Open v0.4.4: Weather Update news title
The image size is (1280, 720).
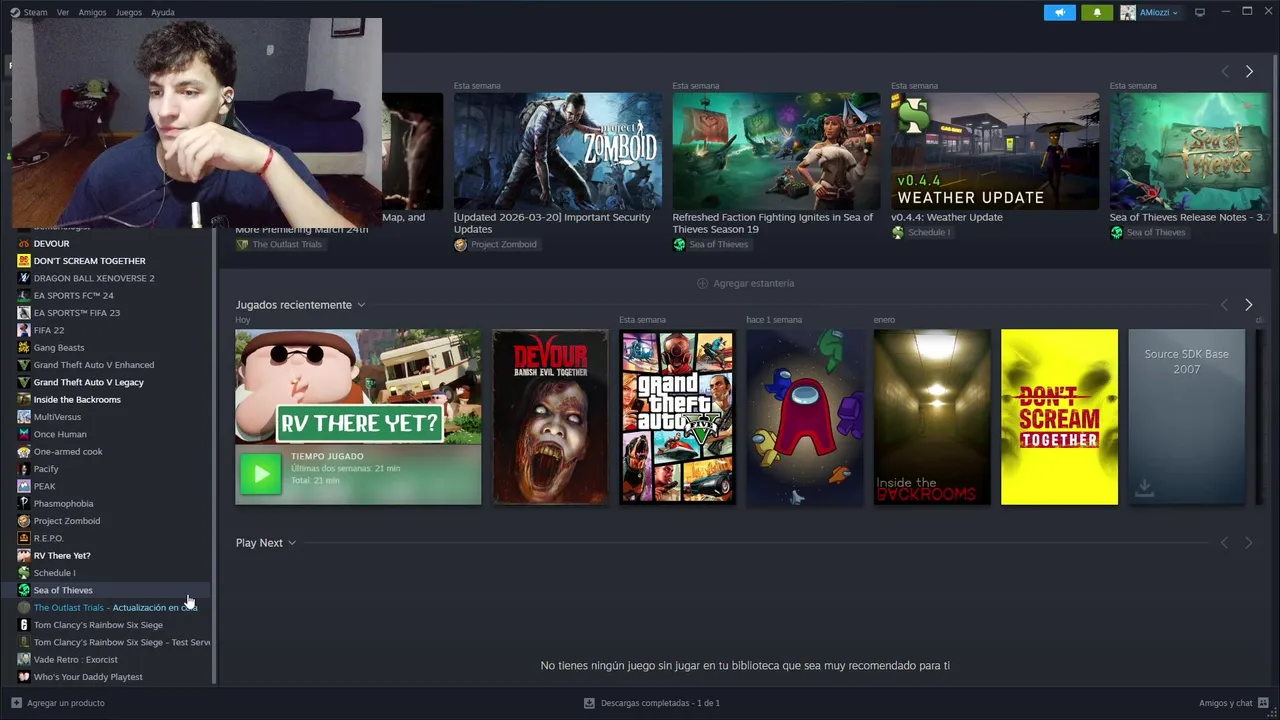(x=947, y=217)
